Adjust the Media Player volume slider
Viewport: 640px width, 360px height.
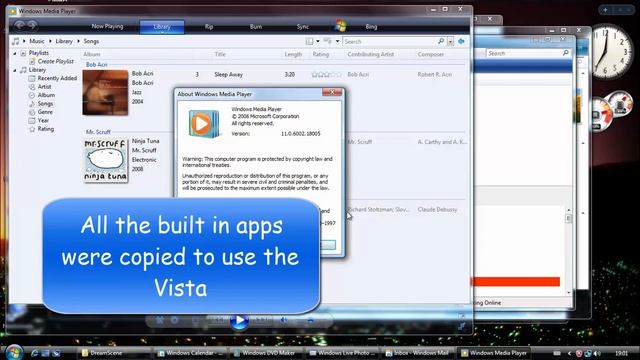tap(310, 321)
